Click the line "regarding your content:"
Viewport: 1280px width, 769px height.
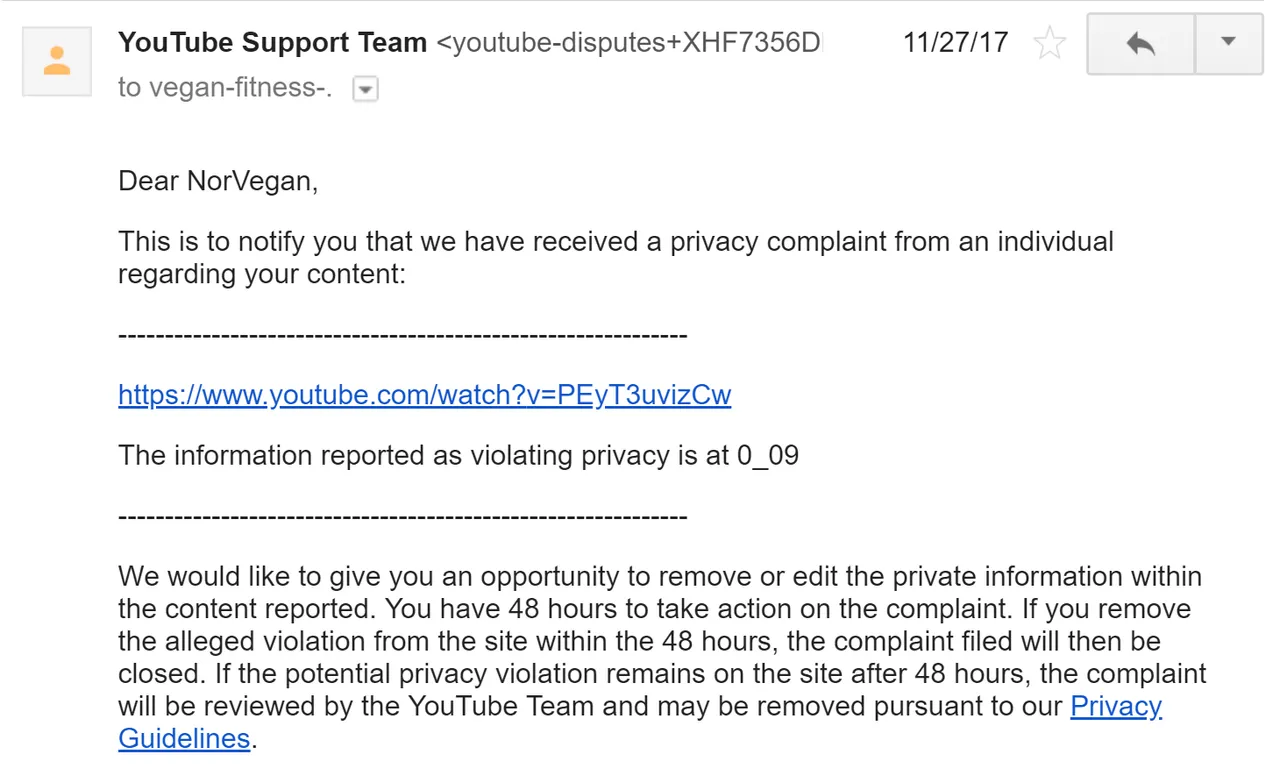tap(262, 274)
